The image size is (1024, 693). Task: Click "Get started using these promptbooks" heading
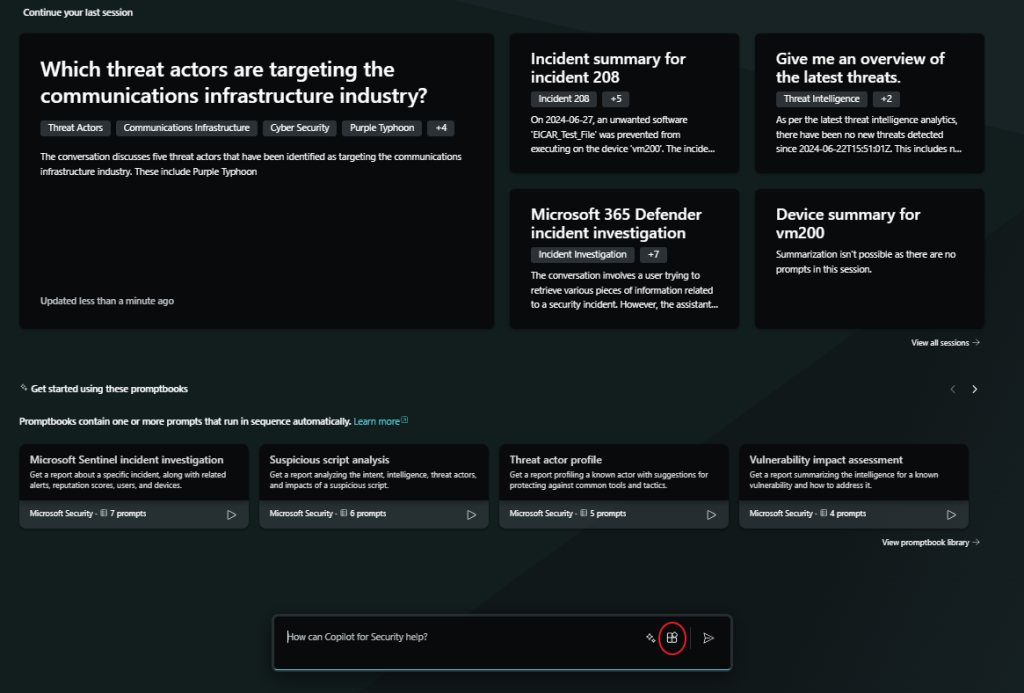coord(109,389)
